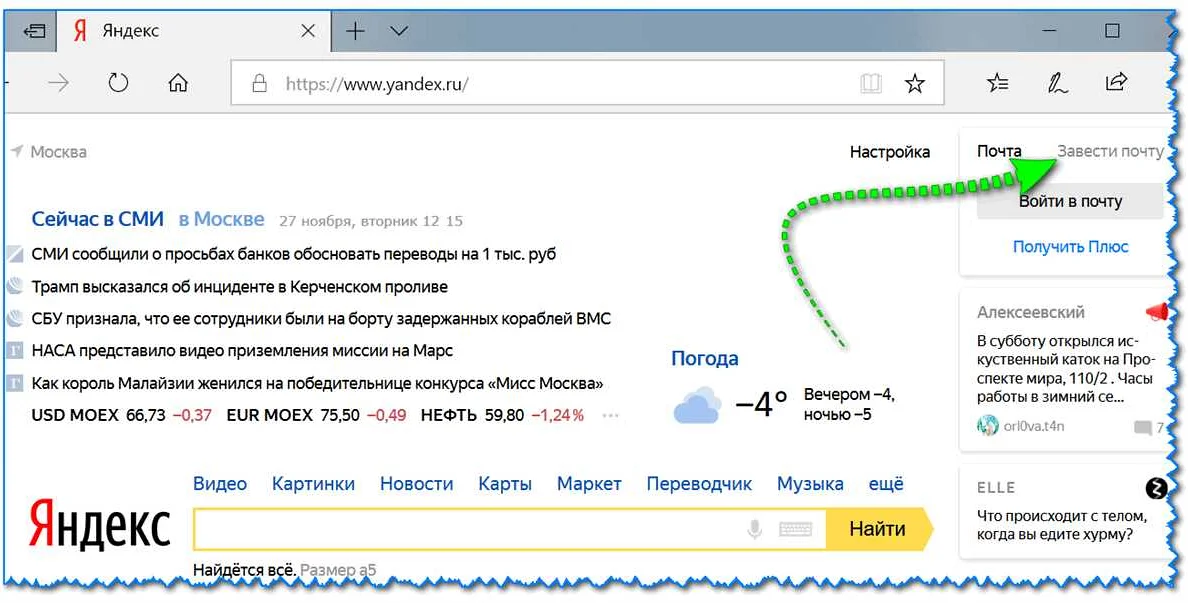Screen dimensions: 1188x603
Task: Expand more rates ellipsis
Action: (610, 415)
